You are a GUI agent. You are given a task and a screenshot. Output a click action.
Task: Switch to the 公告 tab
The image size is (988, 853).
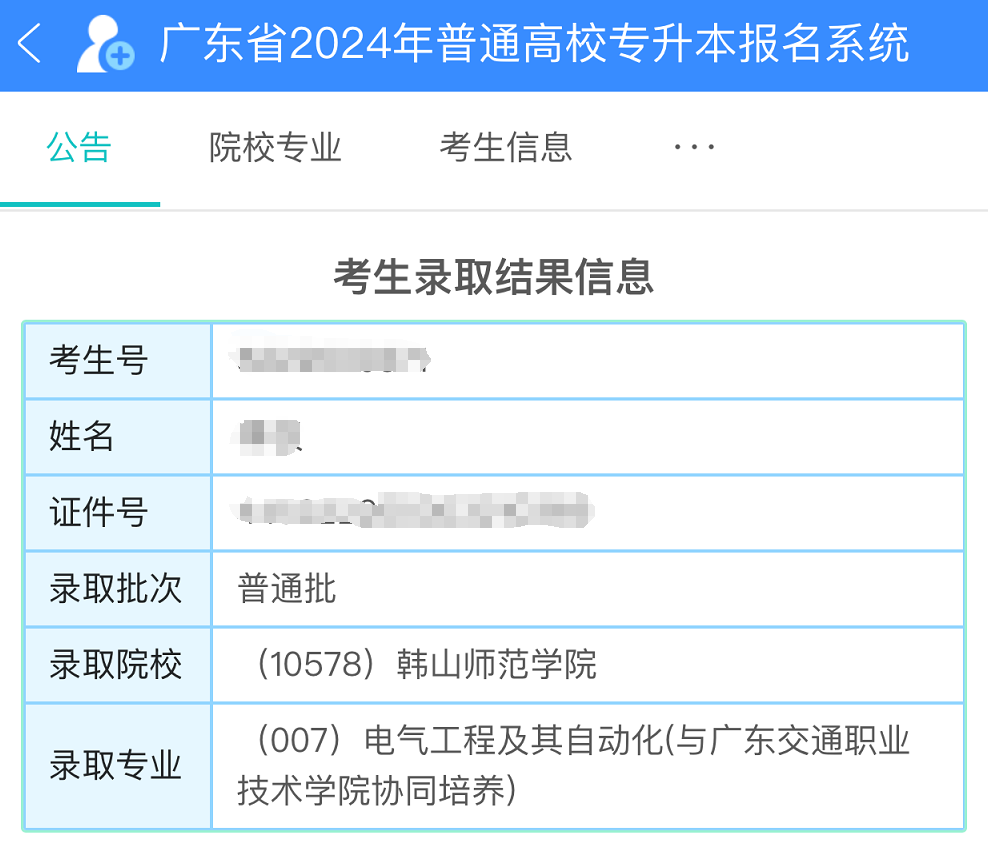[79, 148]
